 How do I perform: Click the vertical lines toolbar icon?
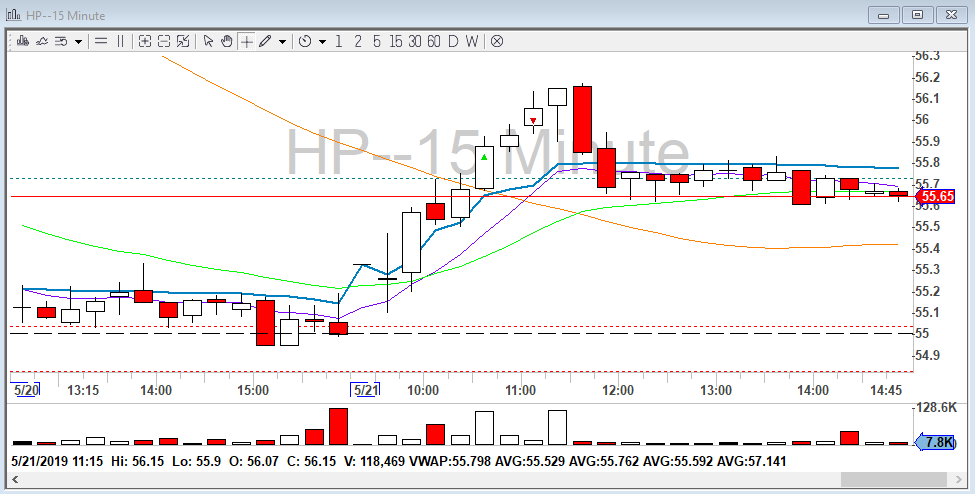click(x=121, y=42)
